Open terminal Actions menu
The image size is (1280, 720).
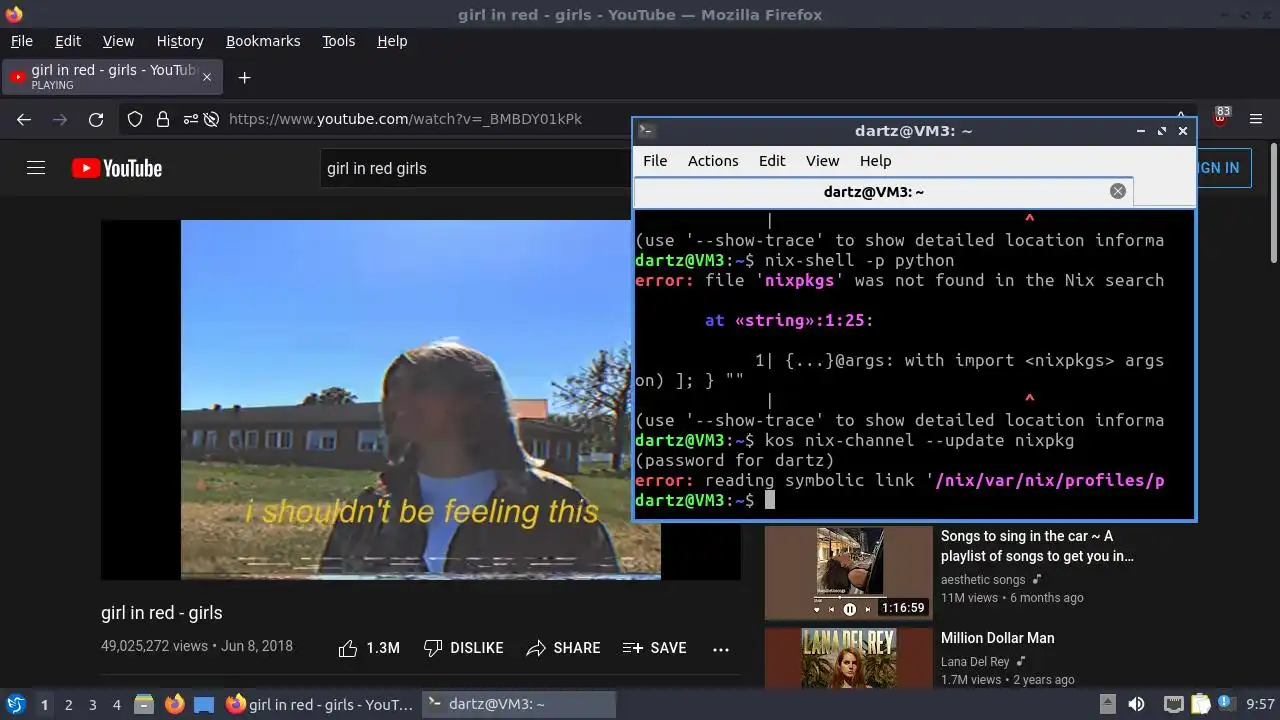point(713,161)
